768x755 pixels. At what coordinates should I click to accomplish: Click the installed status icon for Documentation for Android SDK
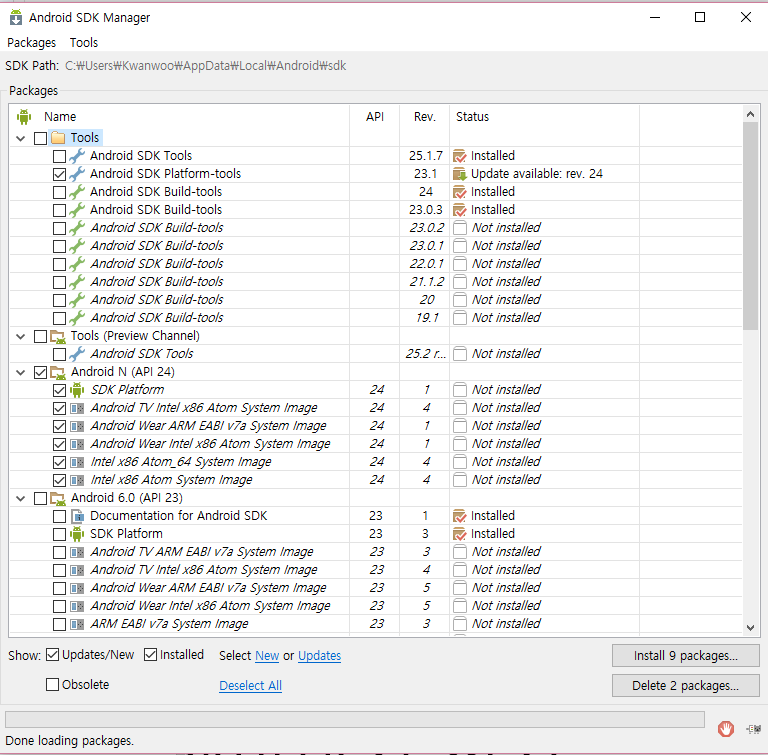point(459,516)
